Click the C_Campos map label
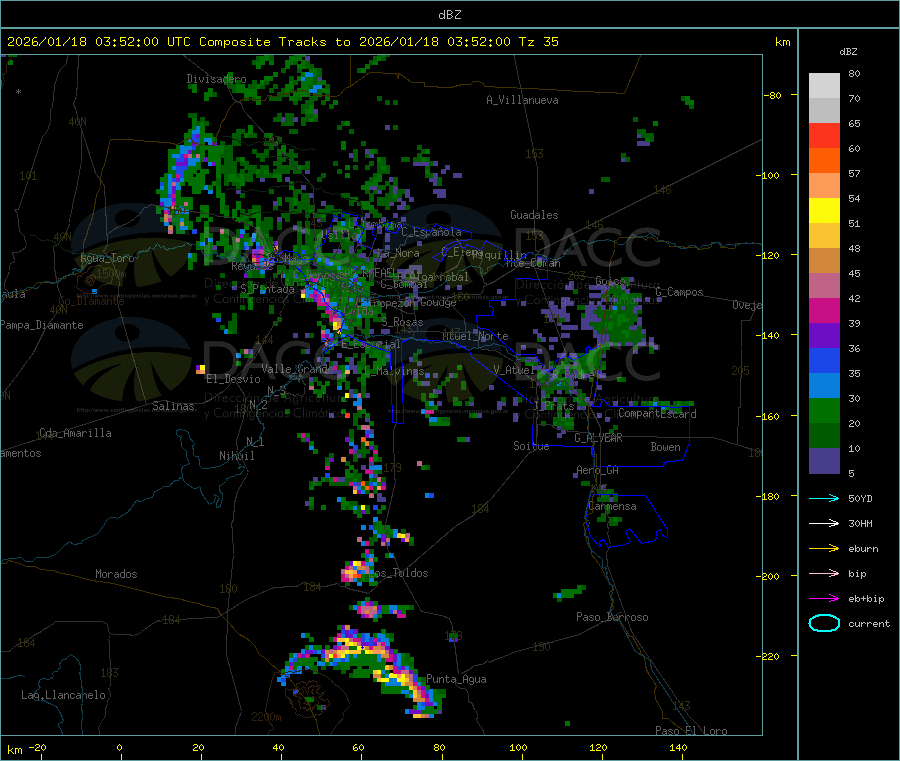 point(679,292)
